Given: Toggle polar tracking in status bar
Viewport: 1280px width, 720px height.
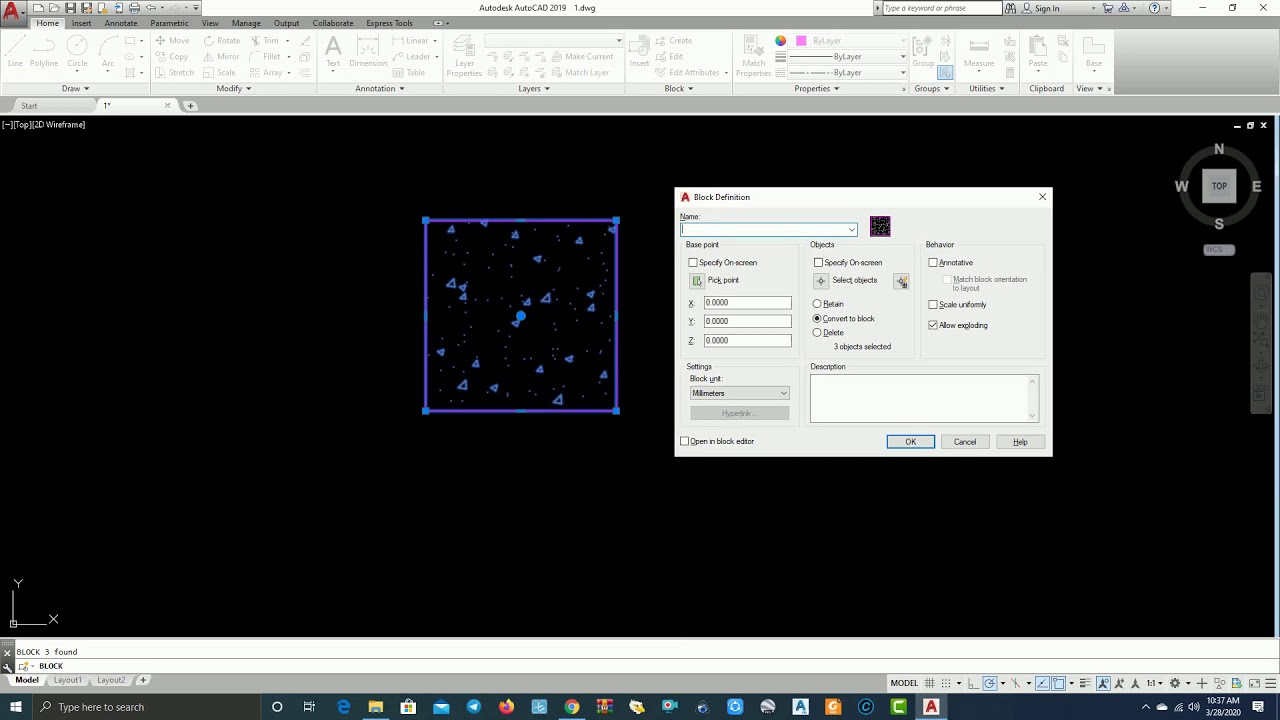Looking at the screenshot, I should (x=989, y=683).
